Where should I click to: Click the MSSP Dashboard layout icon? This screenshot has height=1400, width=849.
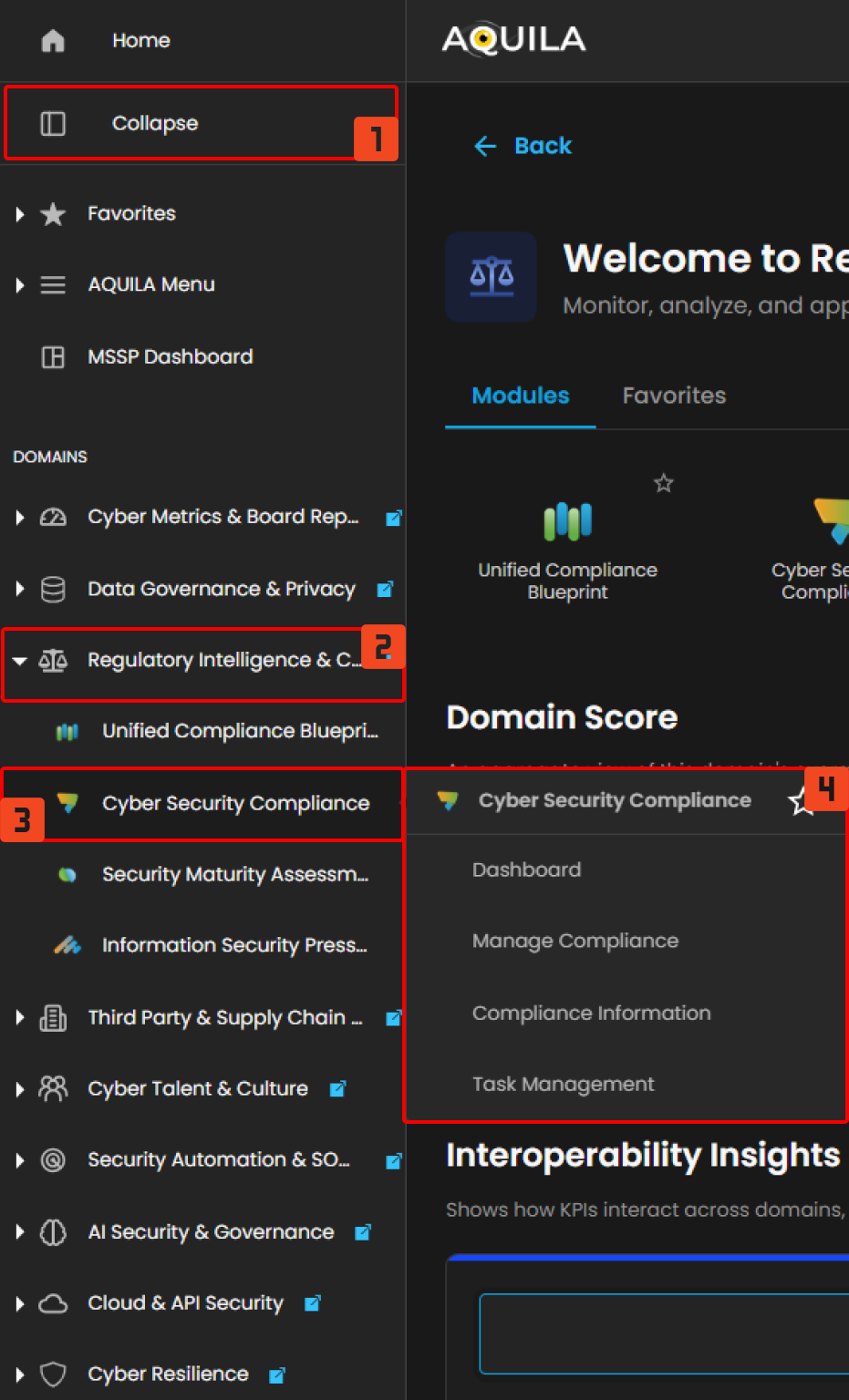pyautogui.click(x=53, y=356)
